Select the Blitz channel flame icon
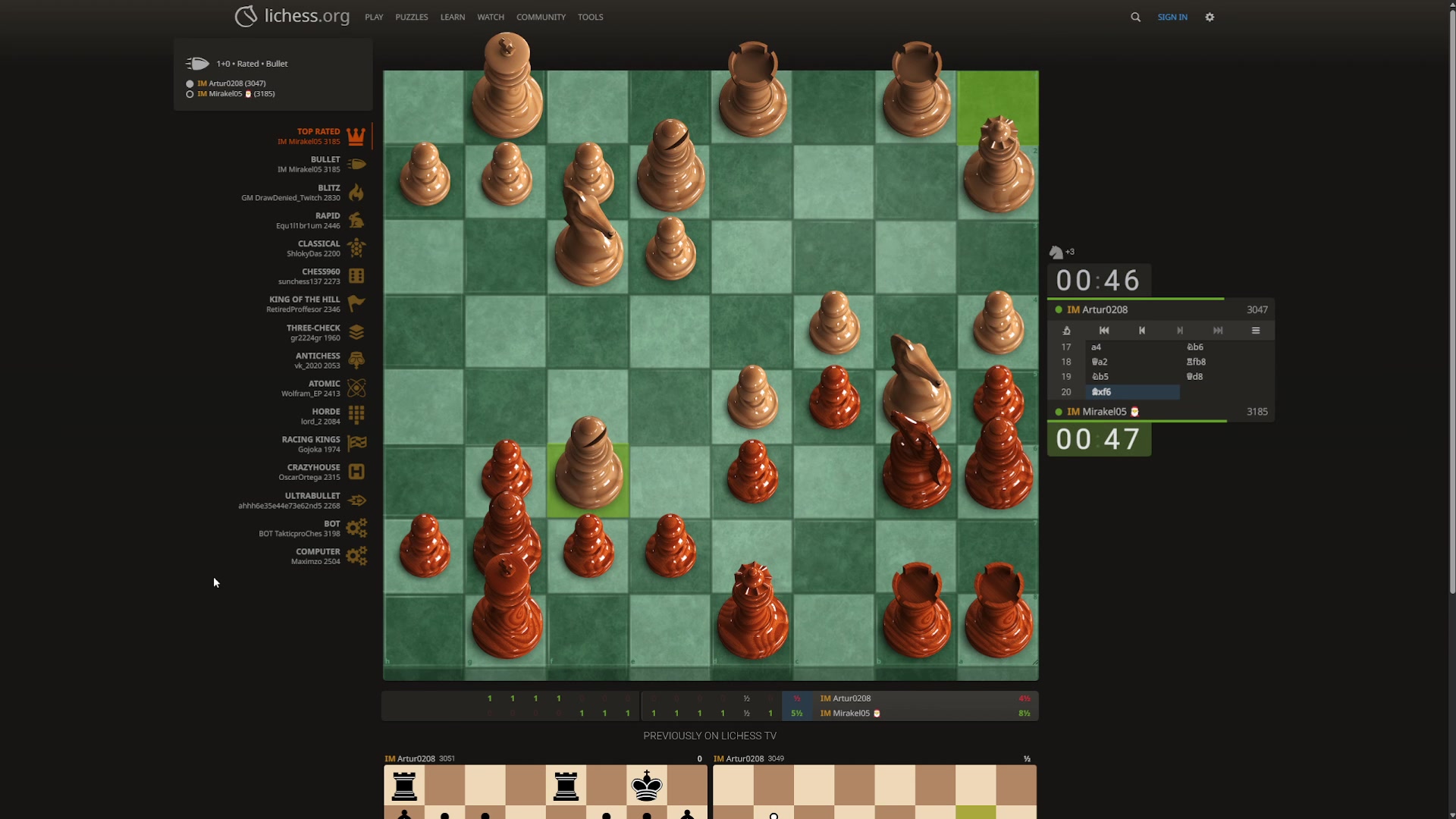Image resolution: width=1456 pixels, height=819 pixels. click(356, 193)
